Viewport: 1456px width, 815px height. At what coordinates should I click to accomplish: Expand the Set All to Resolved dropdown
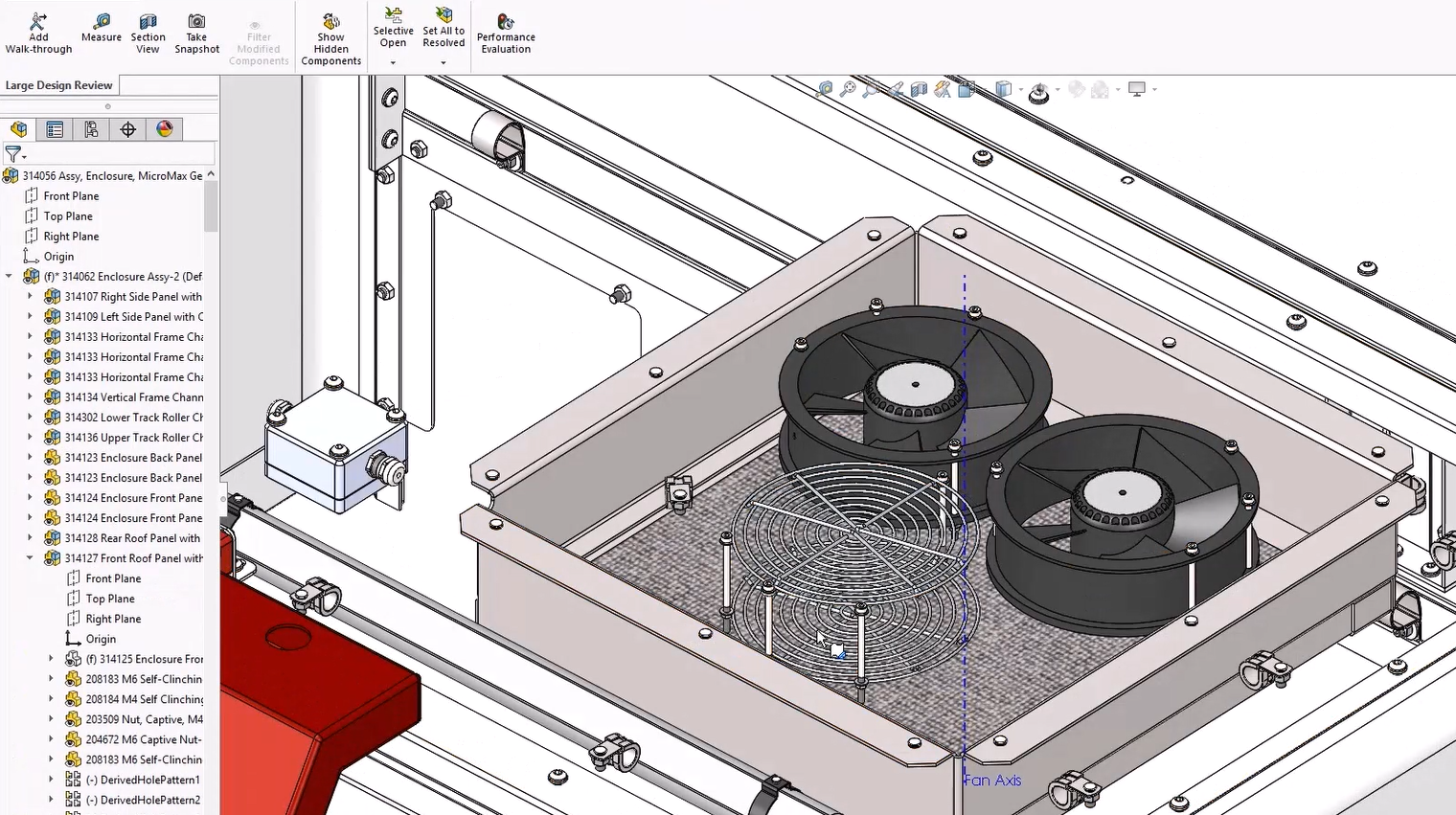pos(444,63)
